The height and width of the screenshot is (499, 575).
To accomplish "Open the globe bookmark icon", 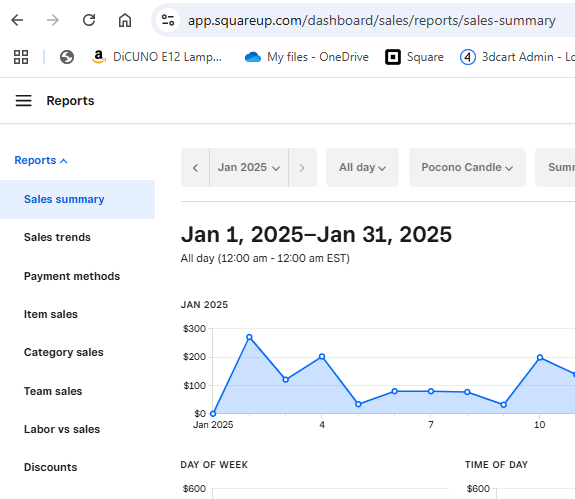I will click(x=67, y=57).
